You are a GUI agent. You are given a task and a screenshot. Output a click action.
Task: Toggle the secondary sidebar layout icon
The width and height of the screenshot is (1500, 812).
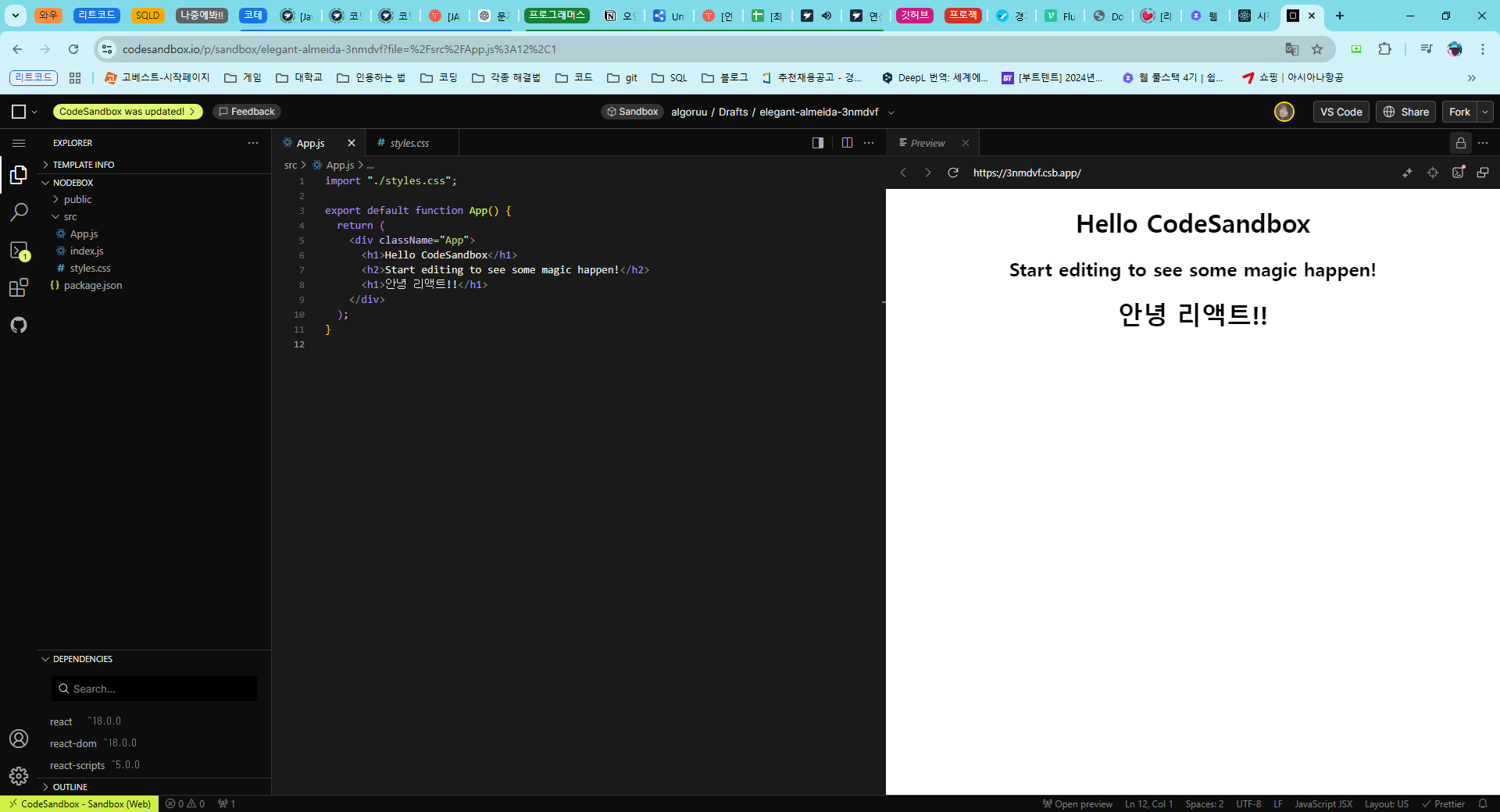coord(818,143)
